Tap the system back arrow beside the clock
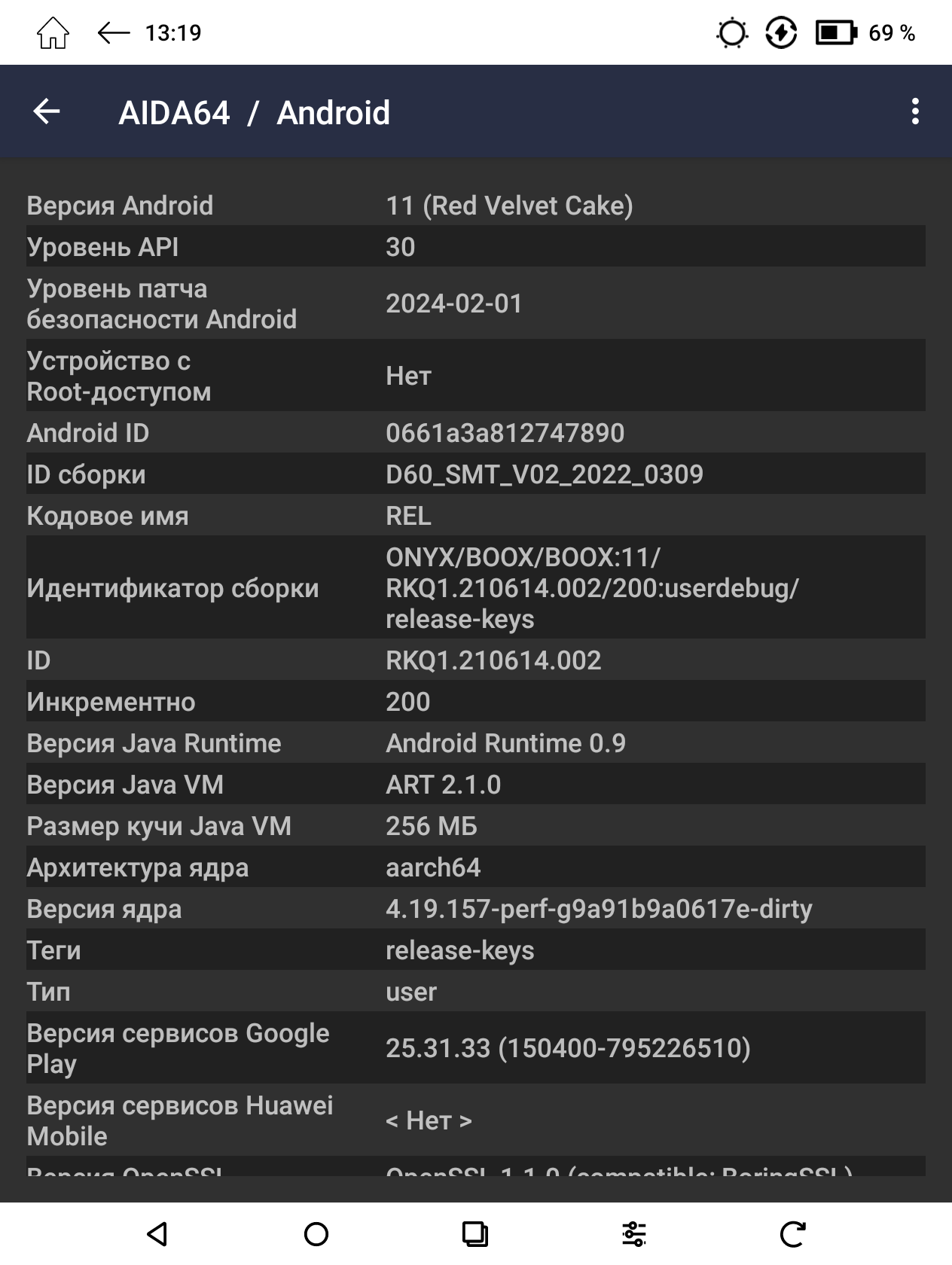The height and width of the screenshot is (1265, 952). (114, 33)
